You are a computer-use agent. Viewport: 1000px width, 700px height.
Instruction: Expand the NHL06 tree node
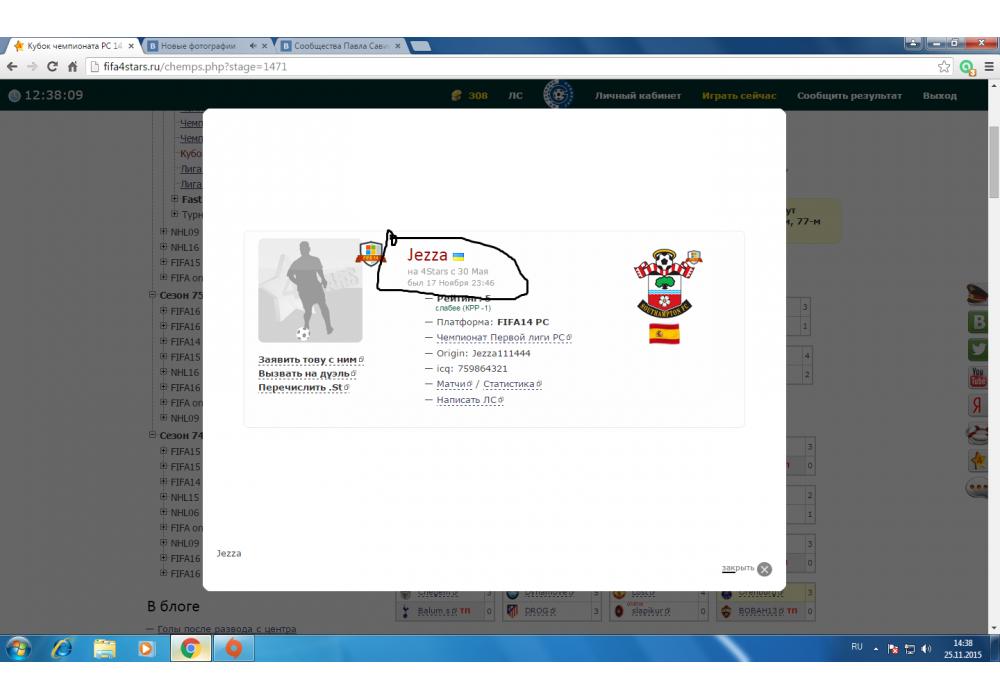coord(164,512)
